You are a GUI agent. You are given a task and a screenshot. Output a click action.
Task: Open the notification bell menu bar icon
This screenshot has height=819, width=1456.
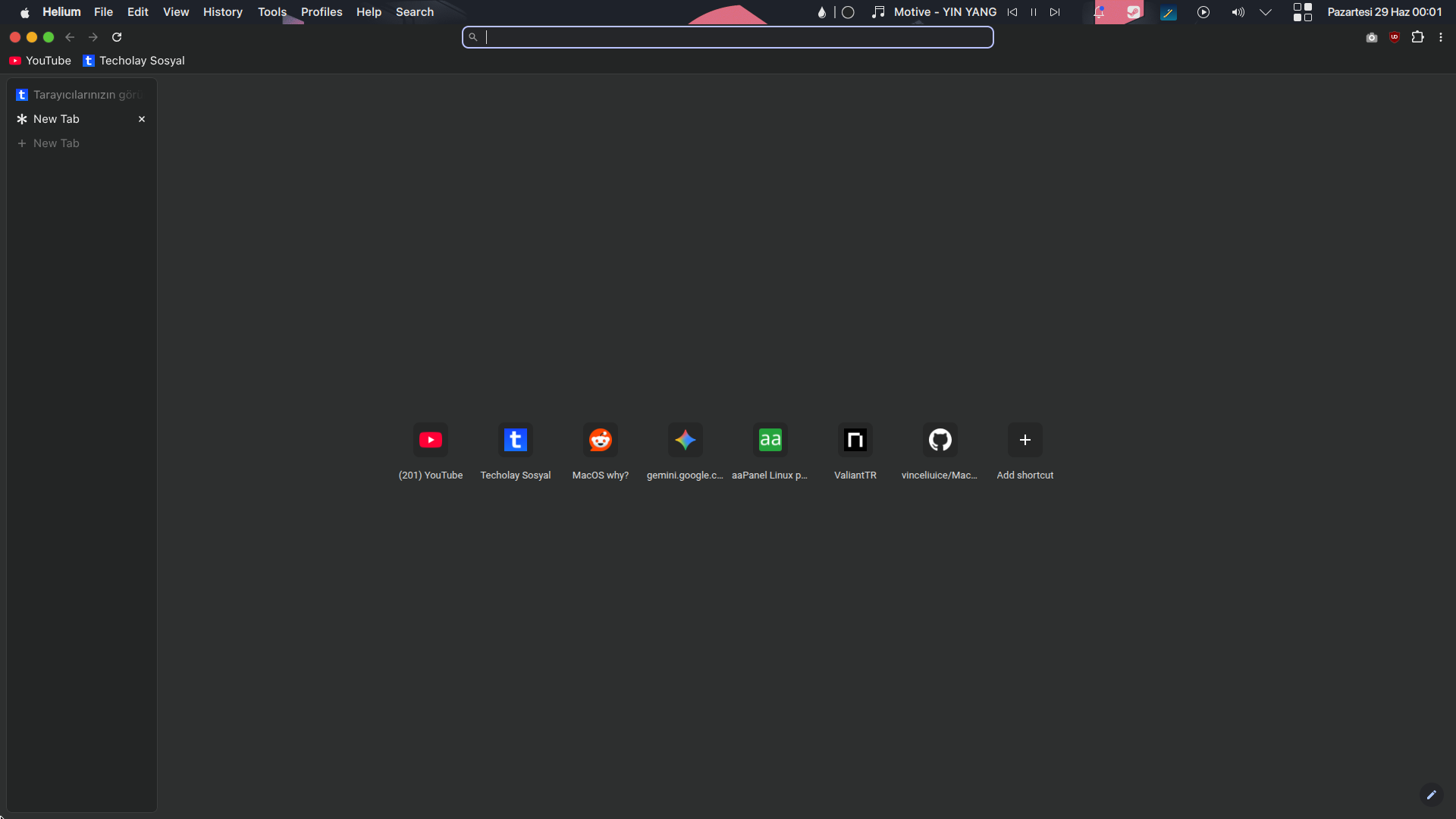(1099, 12)
